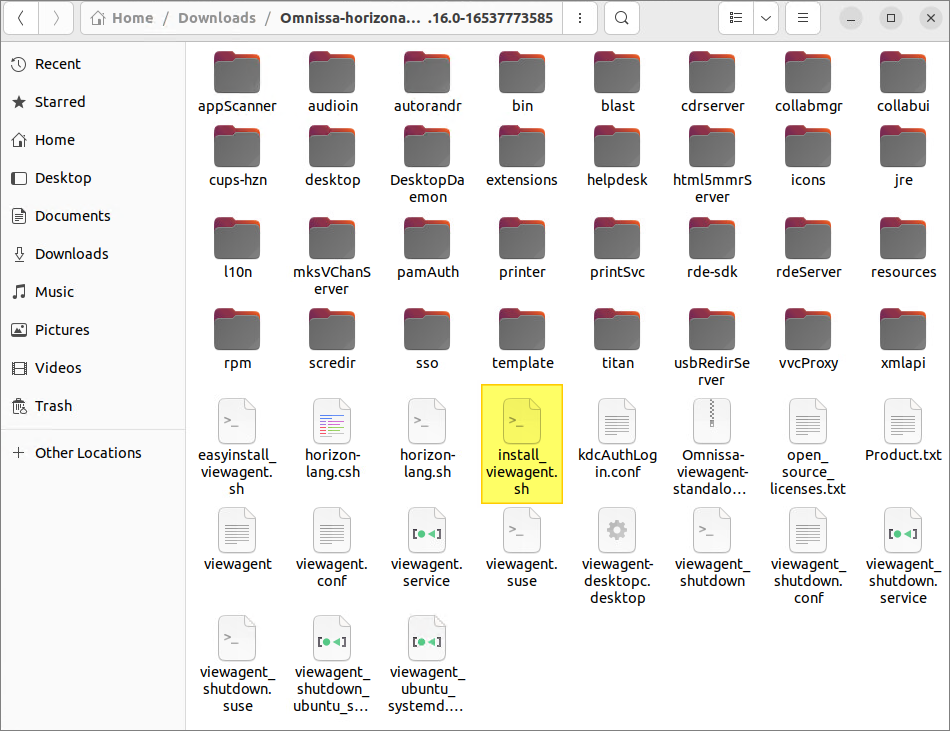
Task: Select the viewagent.service file icon
Action: tap(427, 531)
